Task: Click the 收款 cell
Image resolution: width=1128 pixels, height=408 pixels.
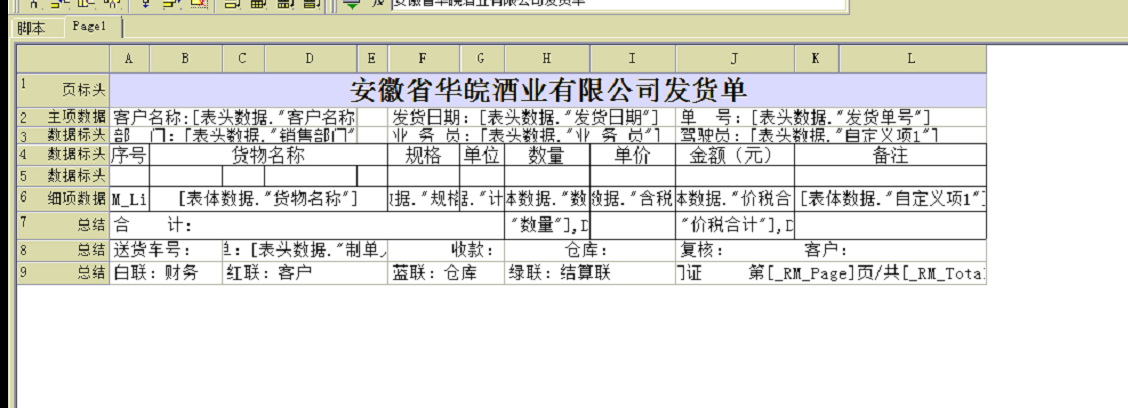Action: [x=446, y=250]
